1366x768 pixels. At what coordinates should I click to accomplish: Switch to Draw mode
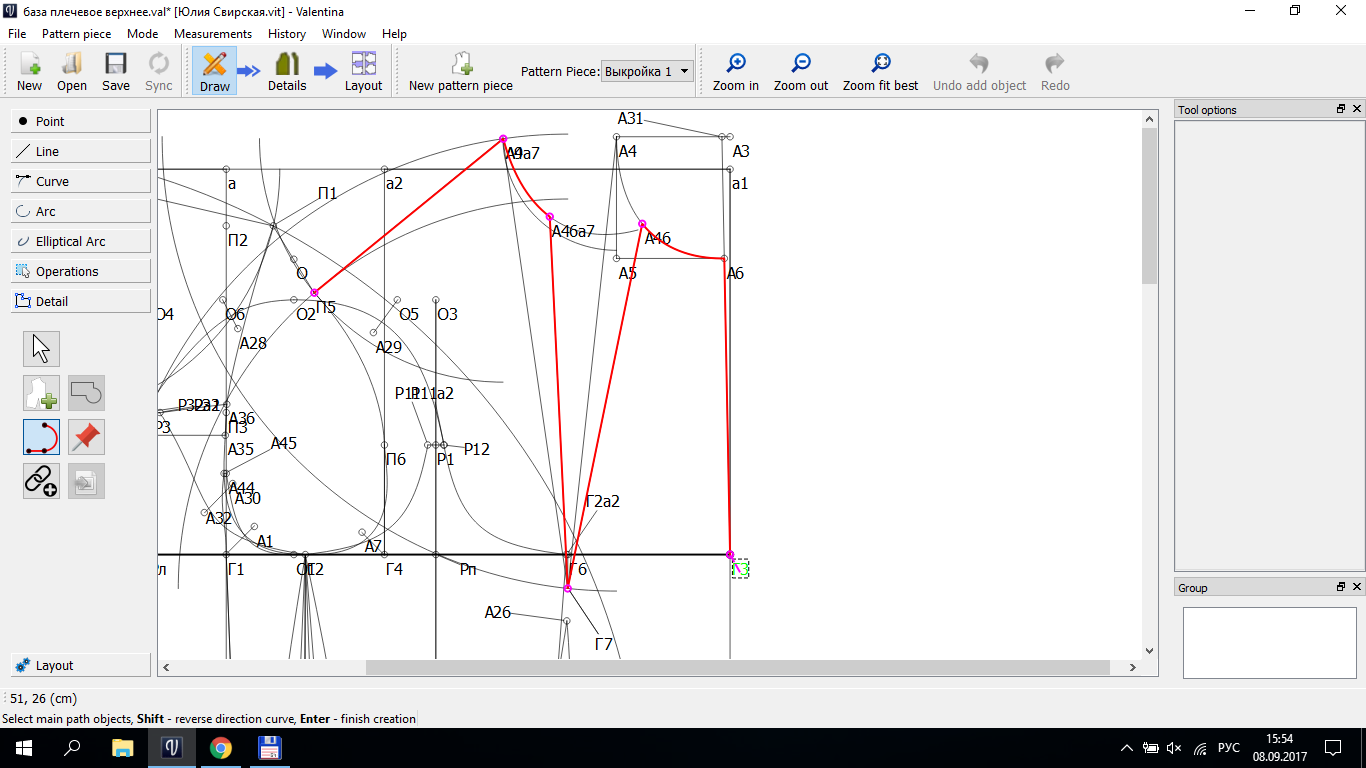pos(214,71)
